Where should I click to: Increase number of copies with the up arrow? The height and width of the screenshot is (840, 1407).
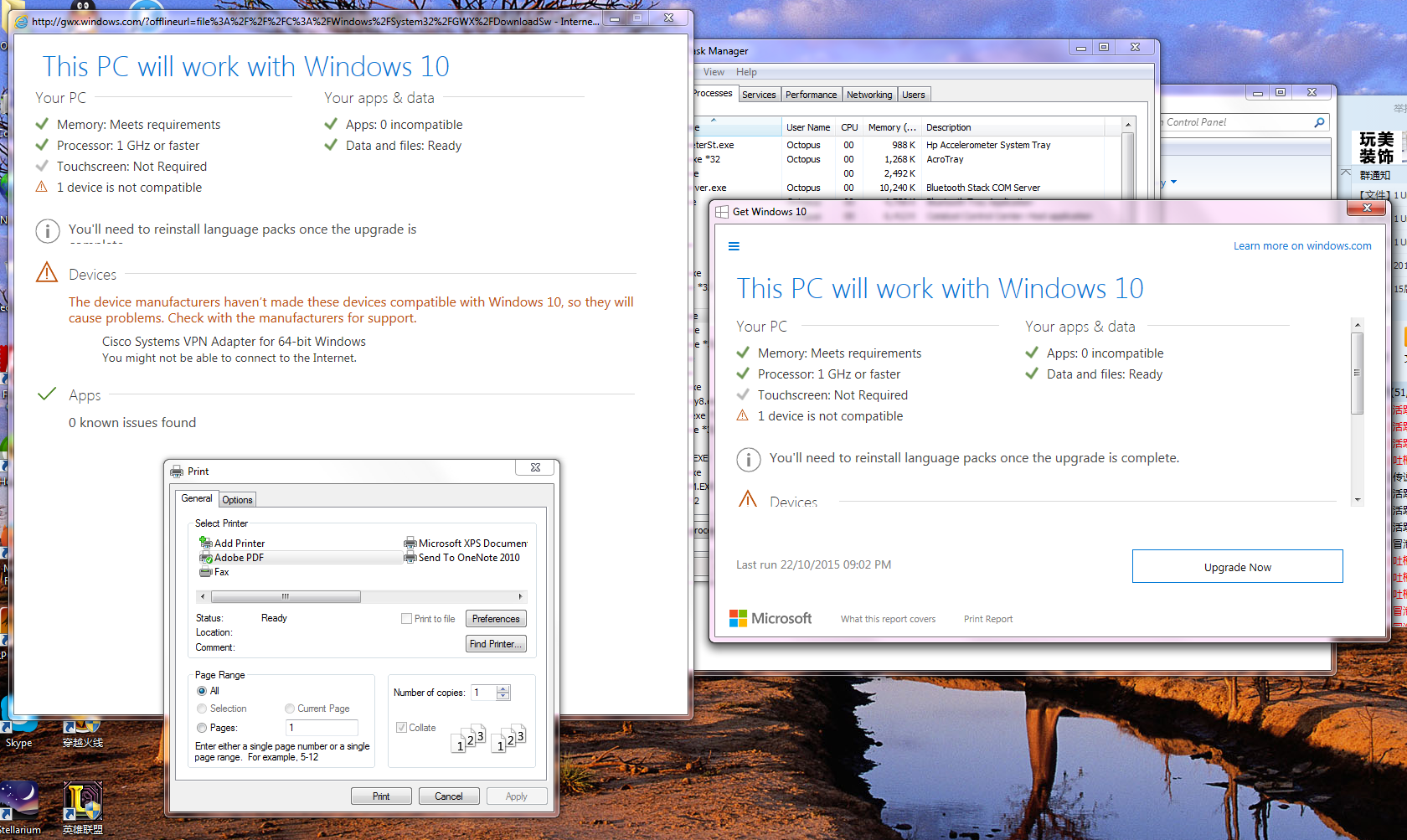coord(503,688)
